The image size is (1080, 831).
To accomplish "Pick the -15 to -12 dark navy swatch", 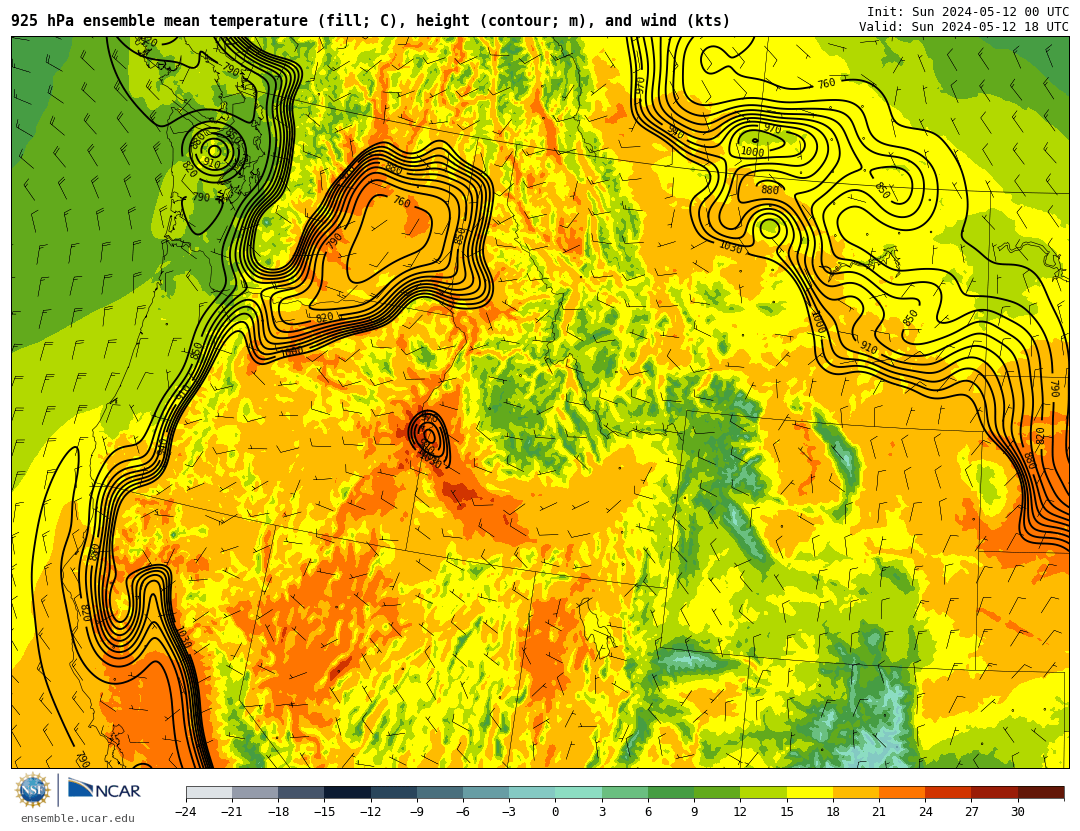I will tap(348, 792).
